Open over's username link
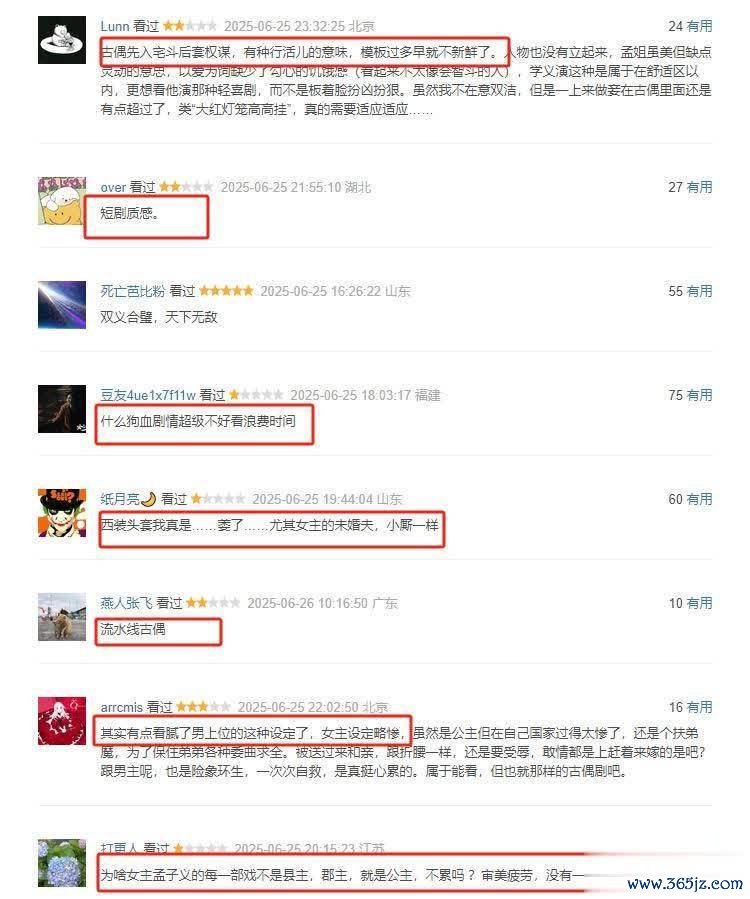The width and height of the screenshot is (750, 899). [x=113, y=187]
